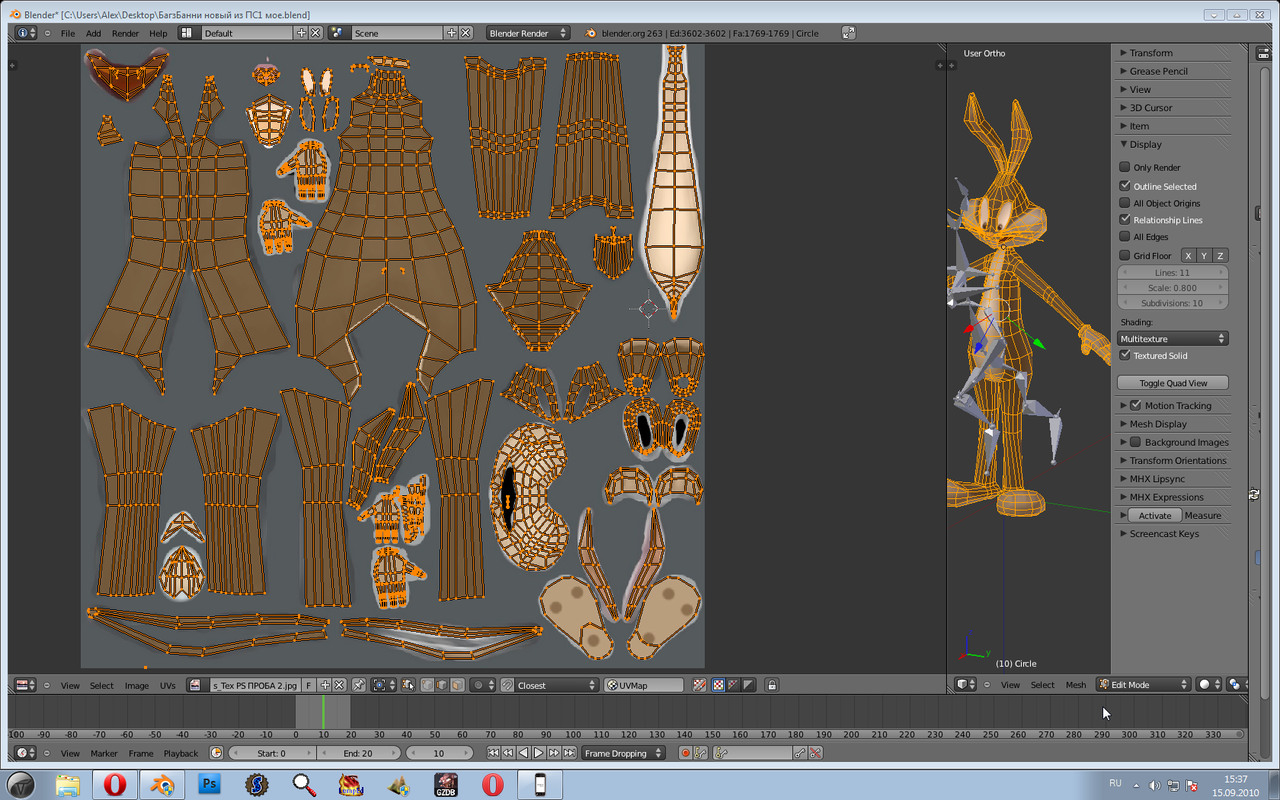Screen dimensions: 1280x800
Task: Add a new scene with the plus icon
Action: pos(451,33)
